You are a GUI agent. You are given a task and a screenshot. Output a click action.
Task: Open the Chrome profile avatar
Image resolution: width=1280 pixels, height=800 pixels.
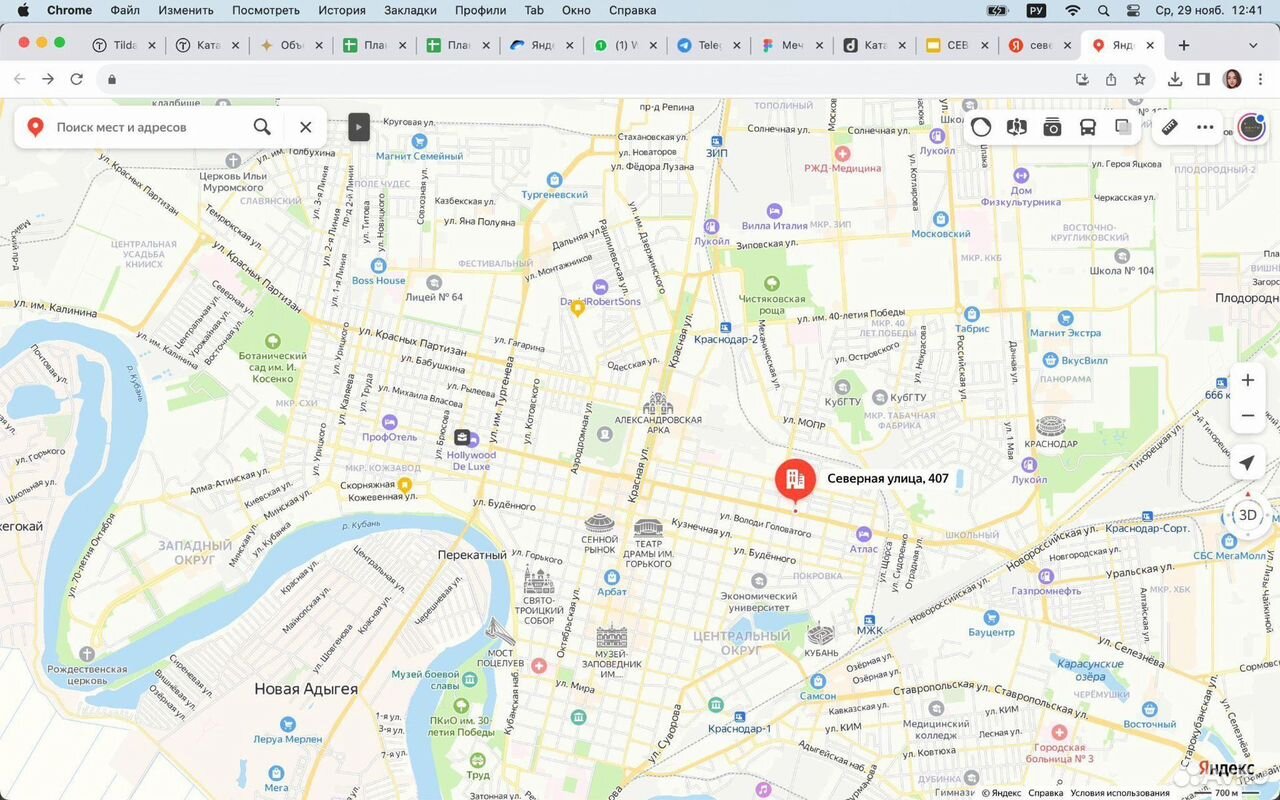(x=1232, y=79)
